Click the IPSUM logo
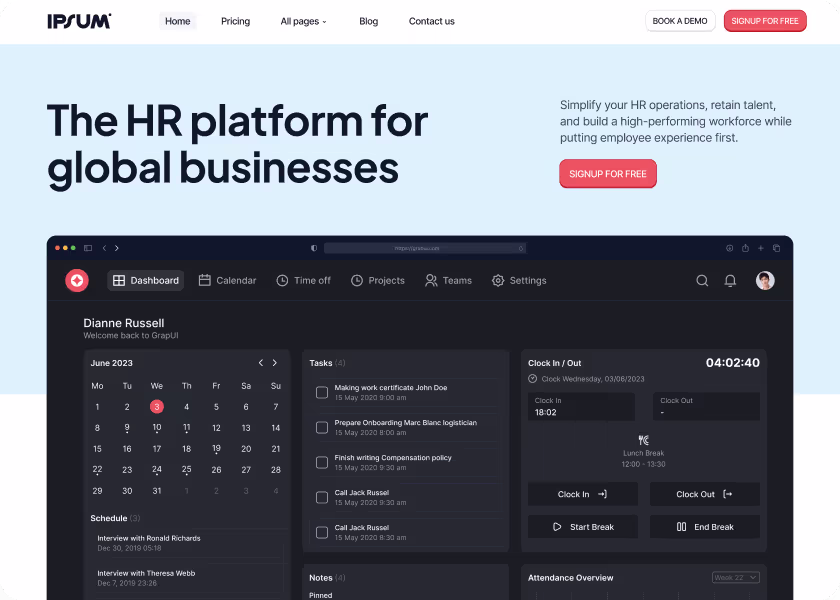840x600 pixels. click(79, 21)
